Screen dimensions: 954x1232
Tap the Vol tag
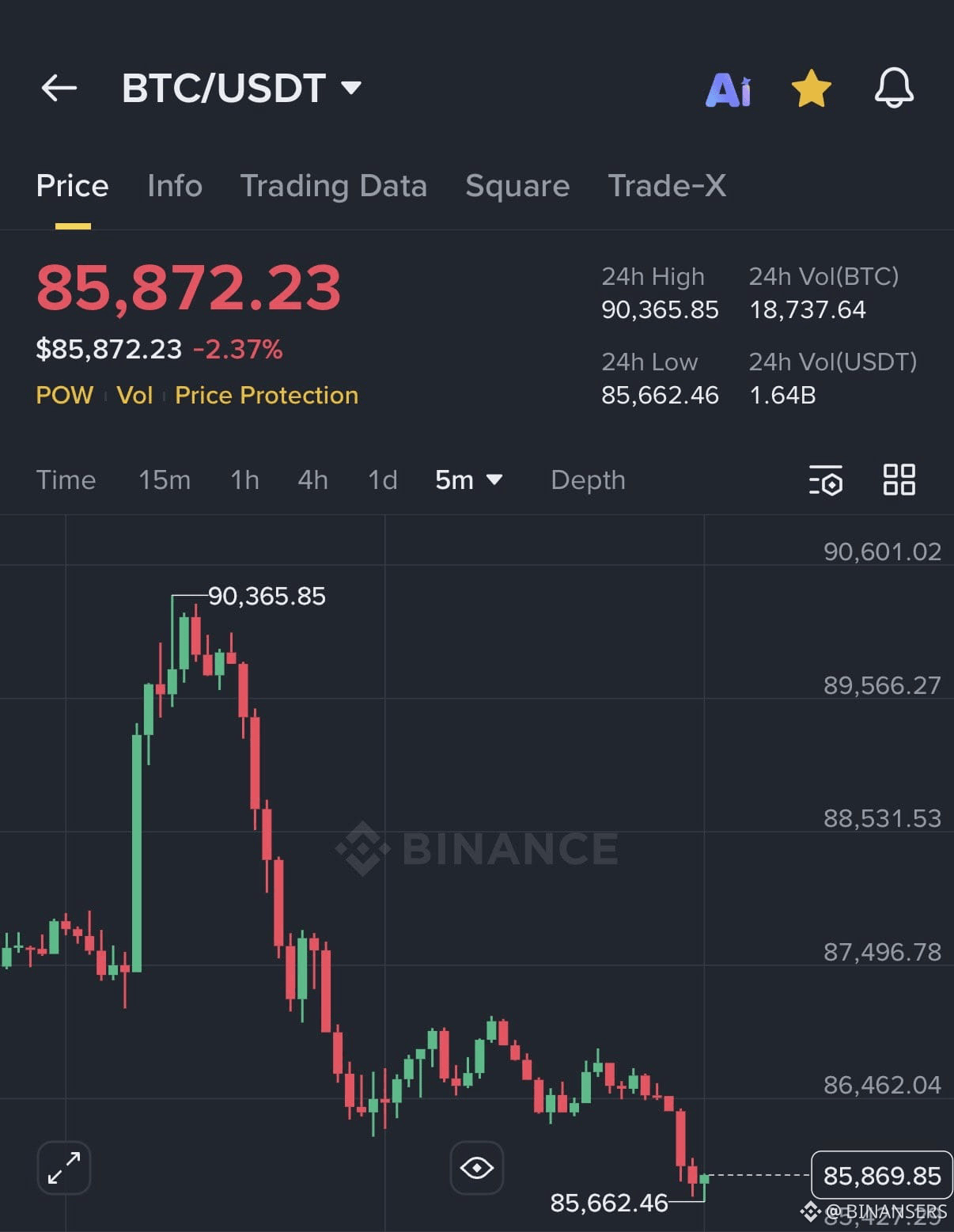(x=134, y=395)
